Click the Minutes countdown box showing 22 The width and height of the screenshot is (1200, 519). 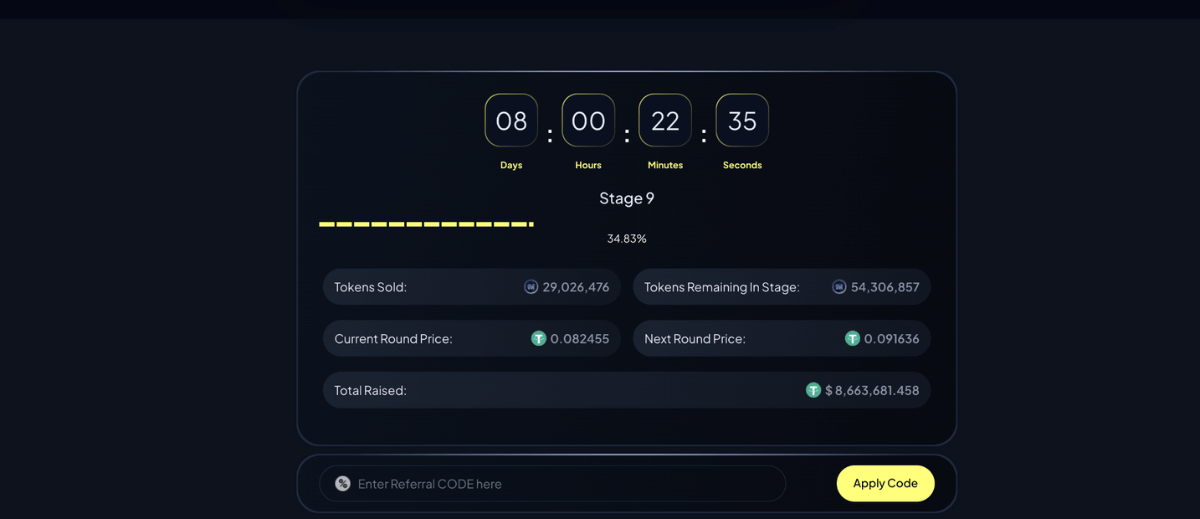click(x=665, y=121)
